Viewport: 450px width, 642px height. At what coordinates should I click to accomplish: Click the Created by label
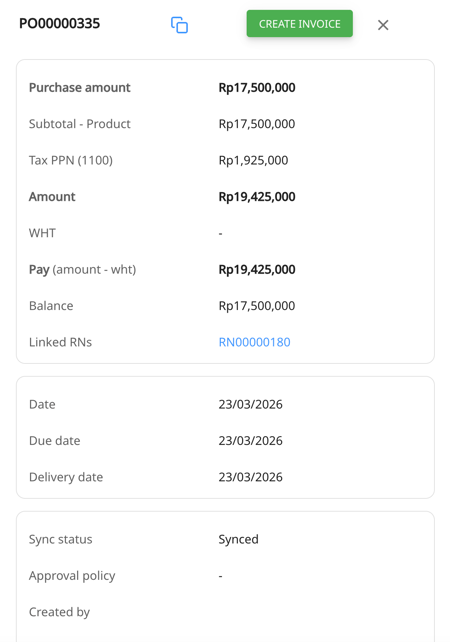(x=59, y=612)
